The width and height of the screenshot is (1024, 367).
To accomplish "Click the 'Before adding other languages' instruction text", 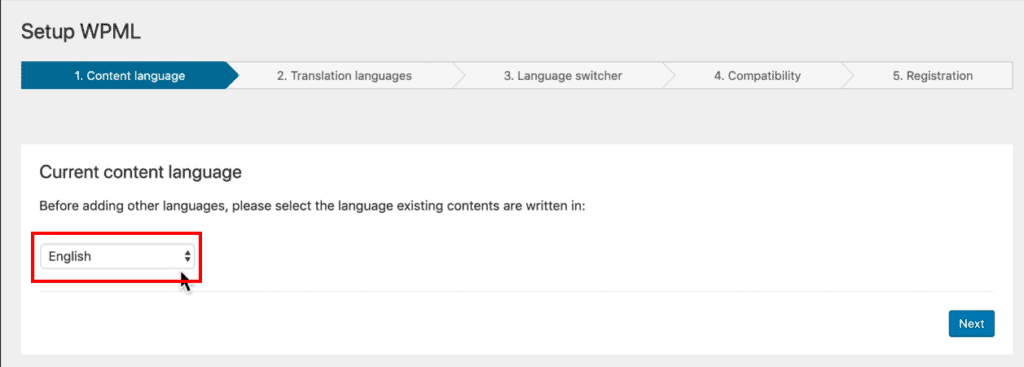I will [x=313, y=206].
